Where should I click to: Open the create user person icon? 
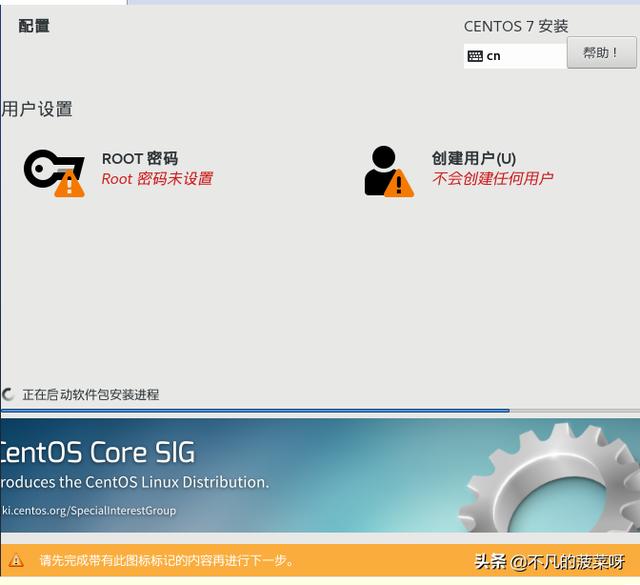coord(381,168)
